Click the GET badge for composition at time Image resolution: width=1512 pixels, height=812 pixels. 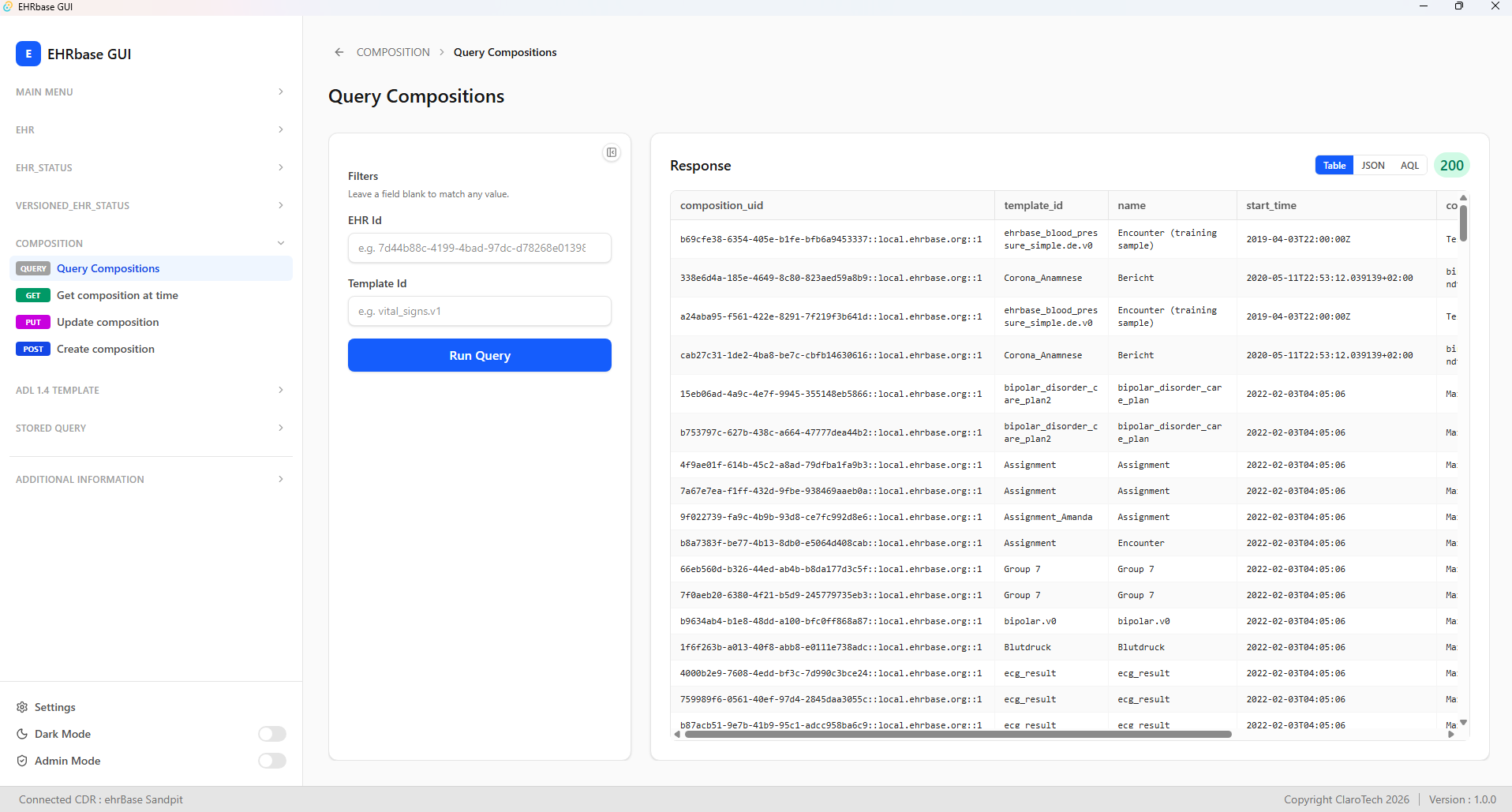(33, 295)
